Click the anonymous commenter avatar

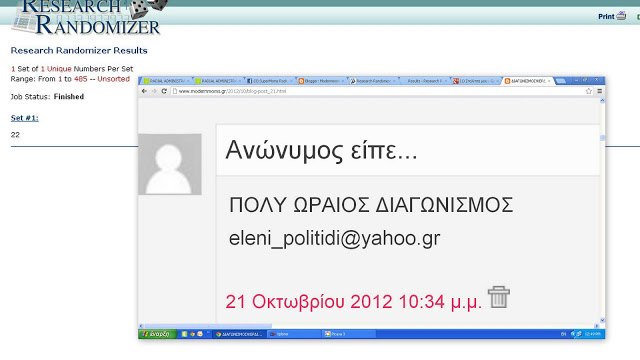point(170,164)
